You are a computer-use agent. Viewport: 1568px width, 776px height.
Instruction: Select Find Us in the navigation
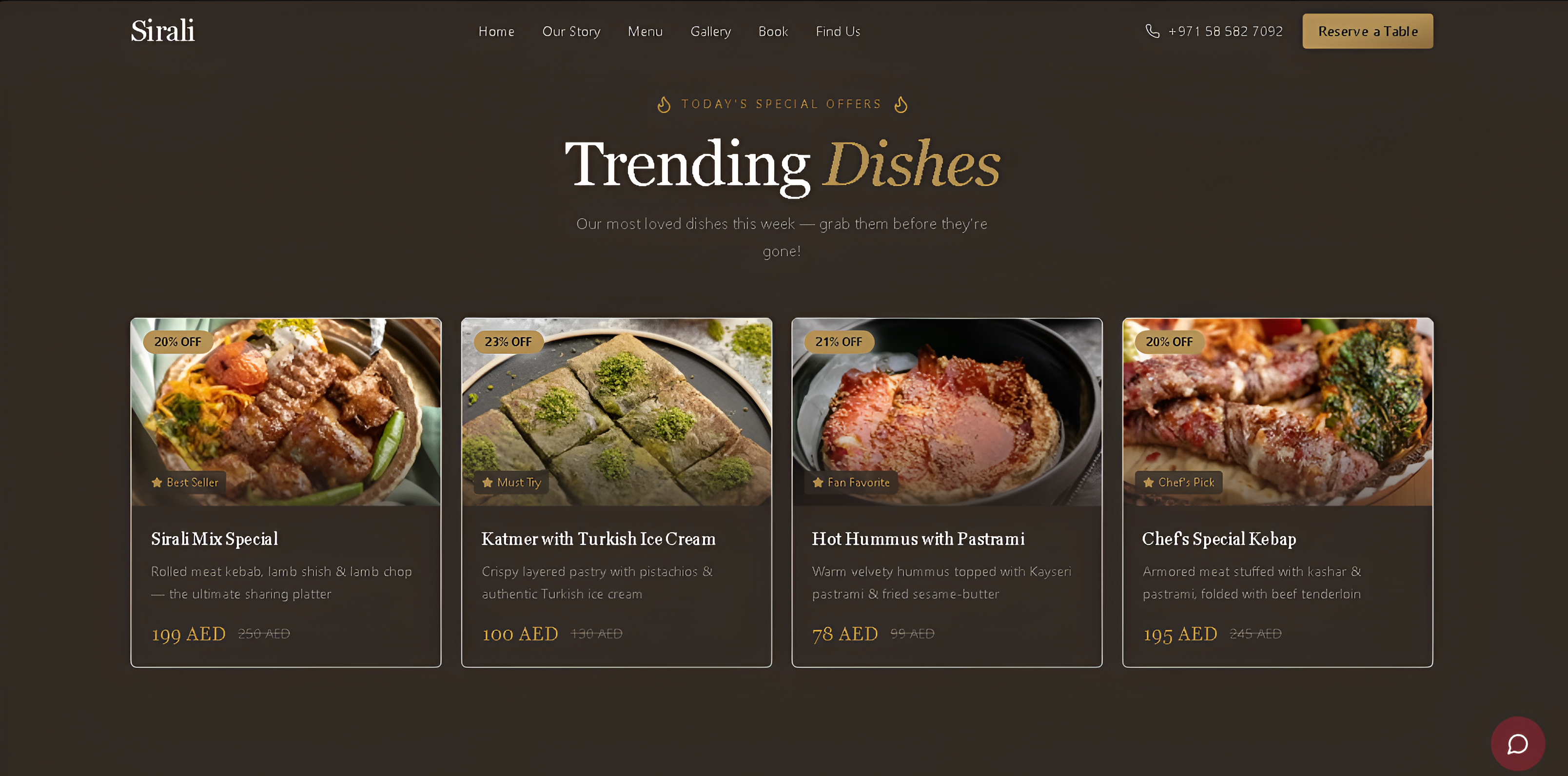[838, 31]
